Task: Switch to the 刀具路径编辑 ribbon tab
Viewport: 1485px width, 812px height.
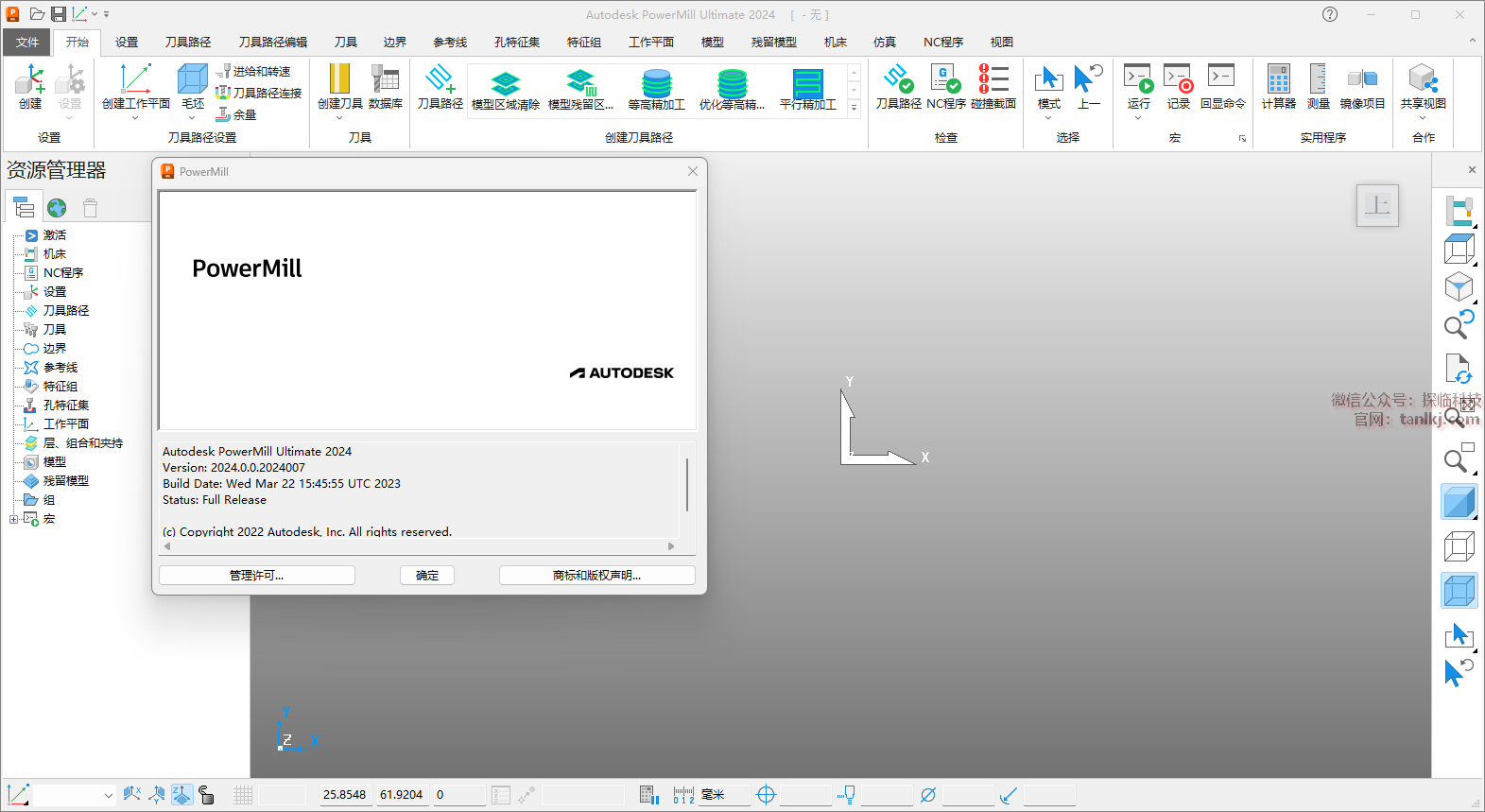Action: click(272, 43)
